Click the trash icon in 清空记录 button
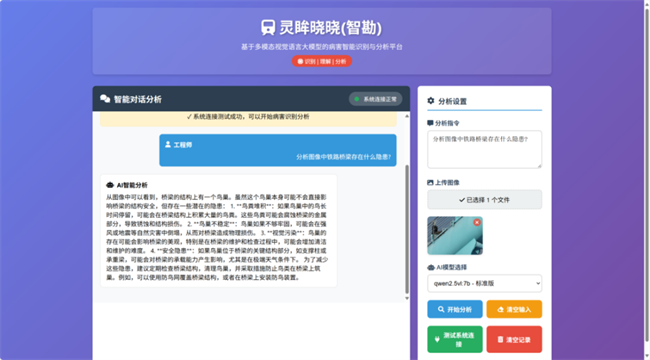This screenshot has width=650, height=360. point(500,339)
